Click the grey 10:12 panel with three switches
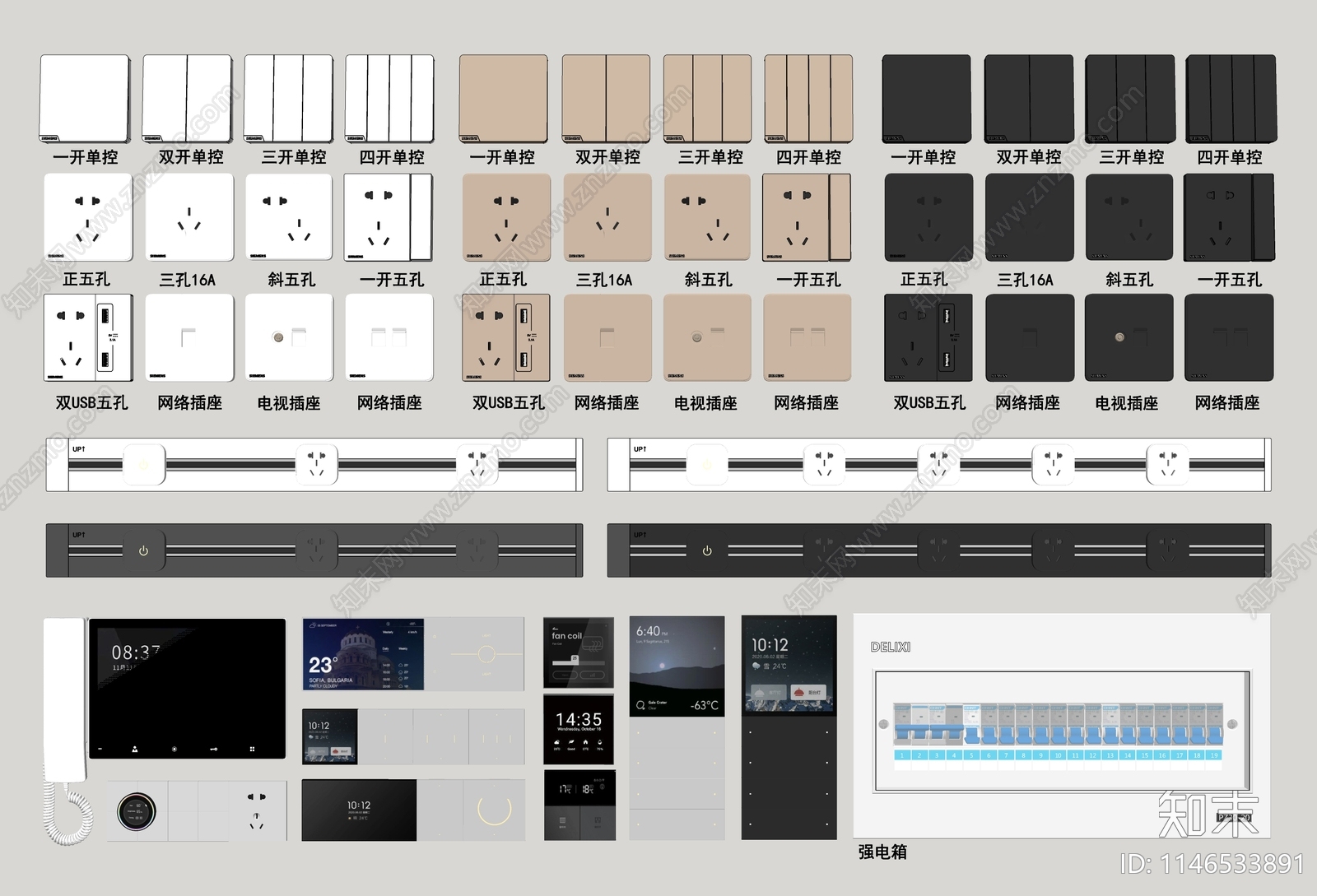 pyautogui.click(x=413, y=736)
